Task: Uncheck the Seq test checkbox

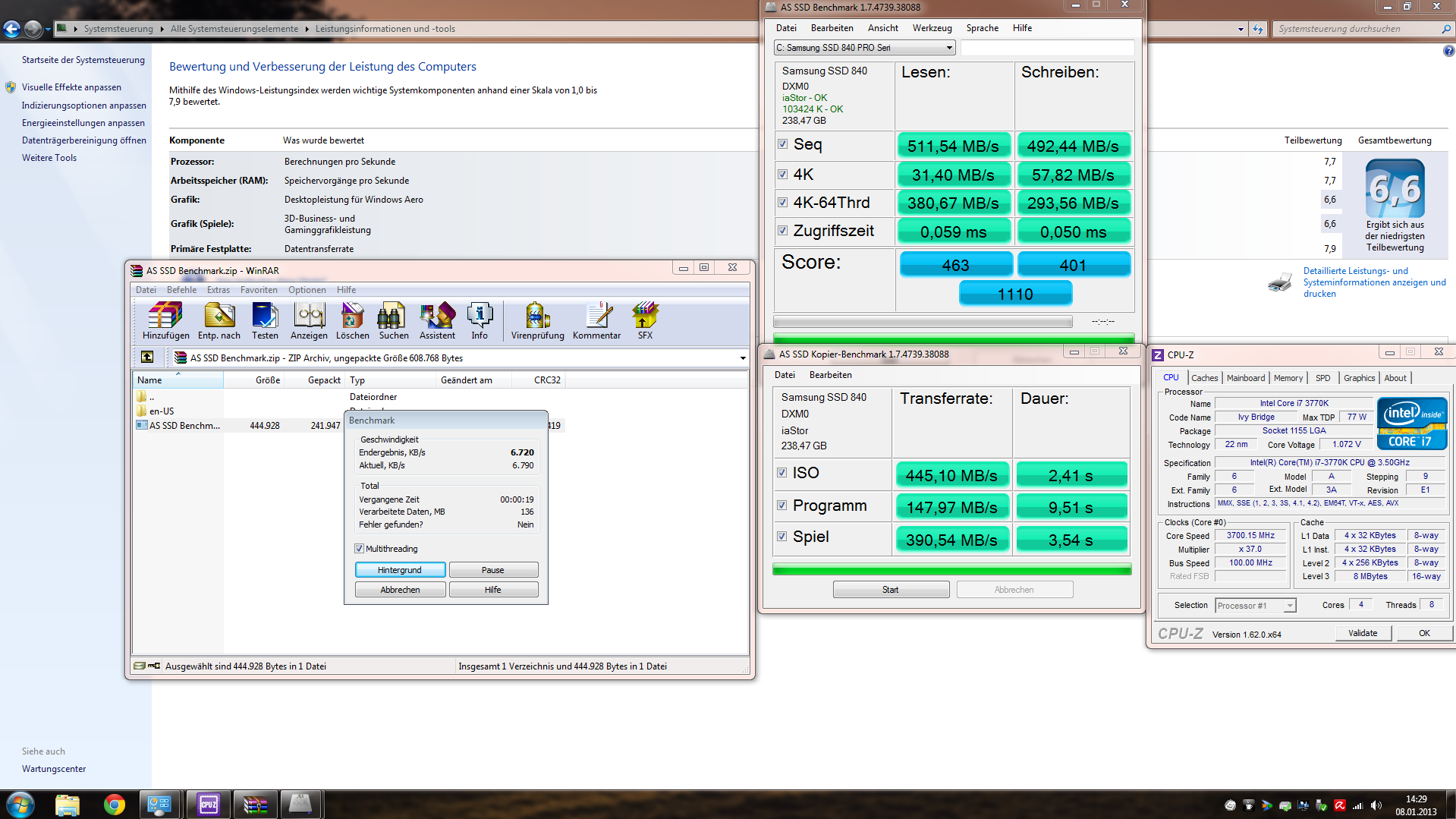Action: coord(782,144)
